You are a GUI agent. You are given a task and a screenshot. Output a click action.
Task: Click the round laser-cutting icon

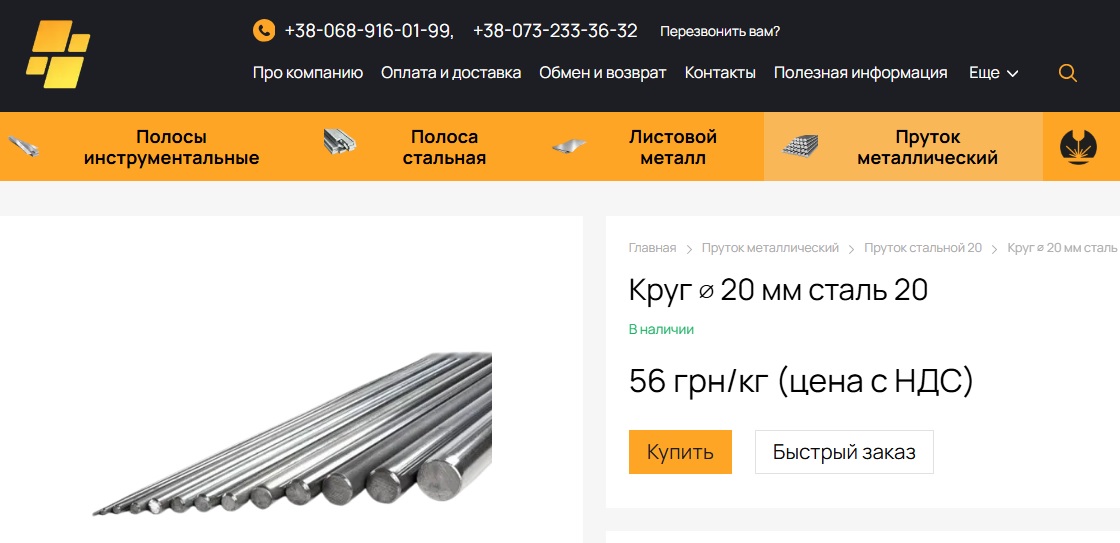(1078, 146)
